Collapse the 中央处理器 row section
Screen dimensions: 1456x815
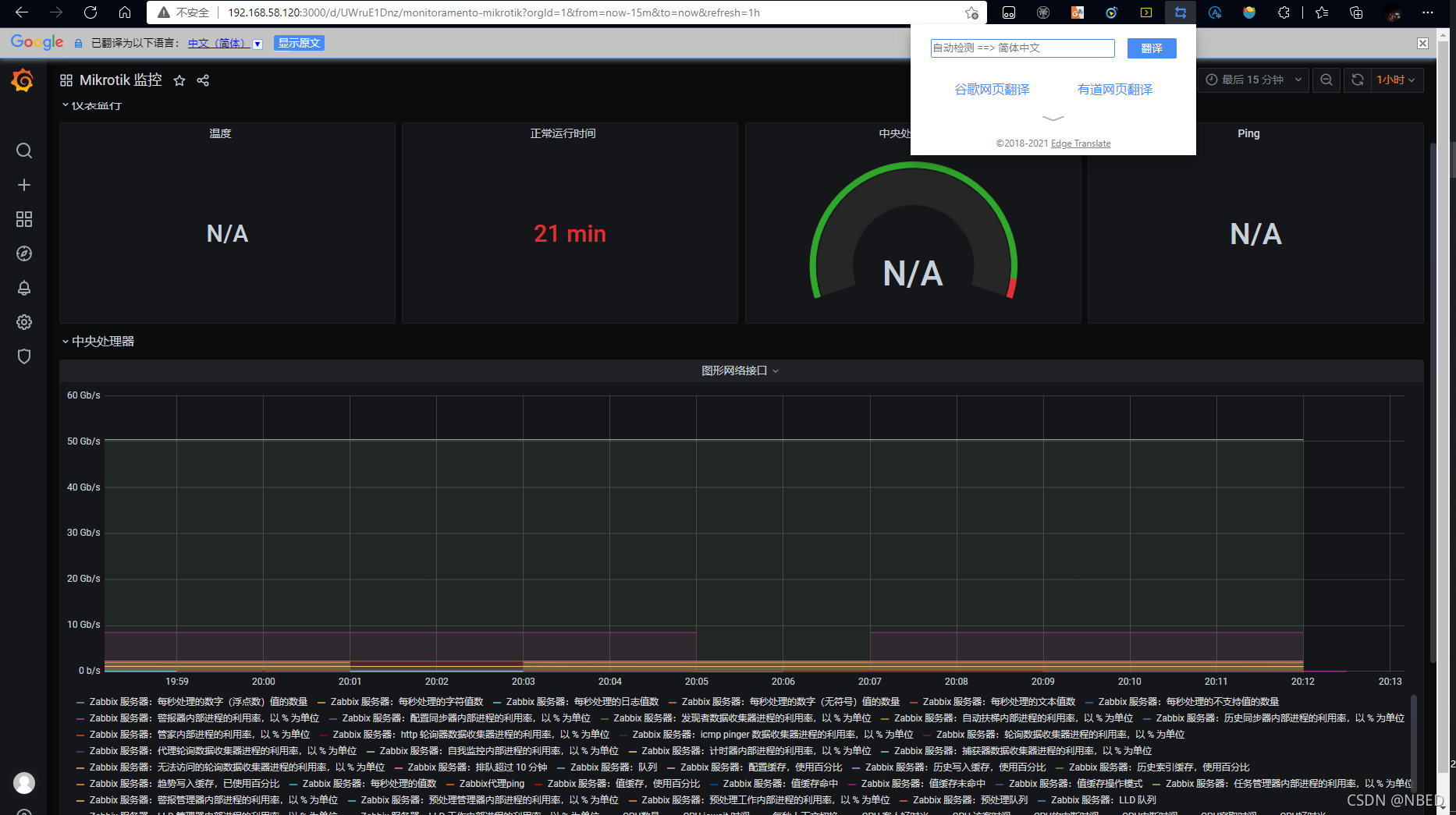click(98, 341)
